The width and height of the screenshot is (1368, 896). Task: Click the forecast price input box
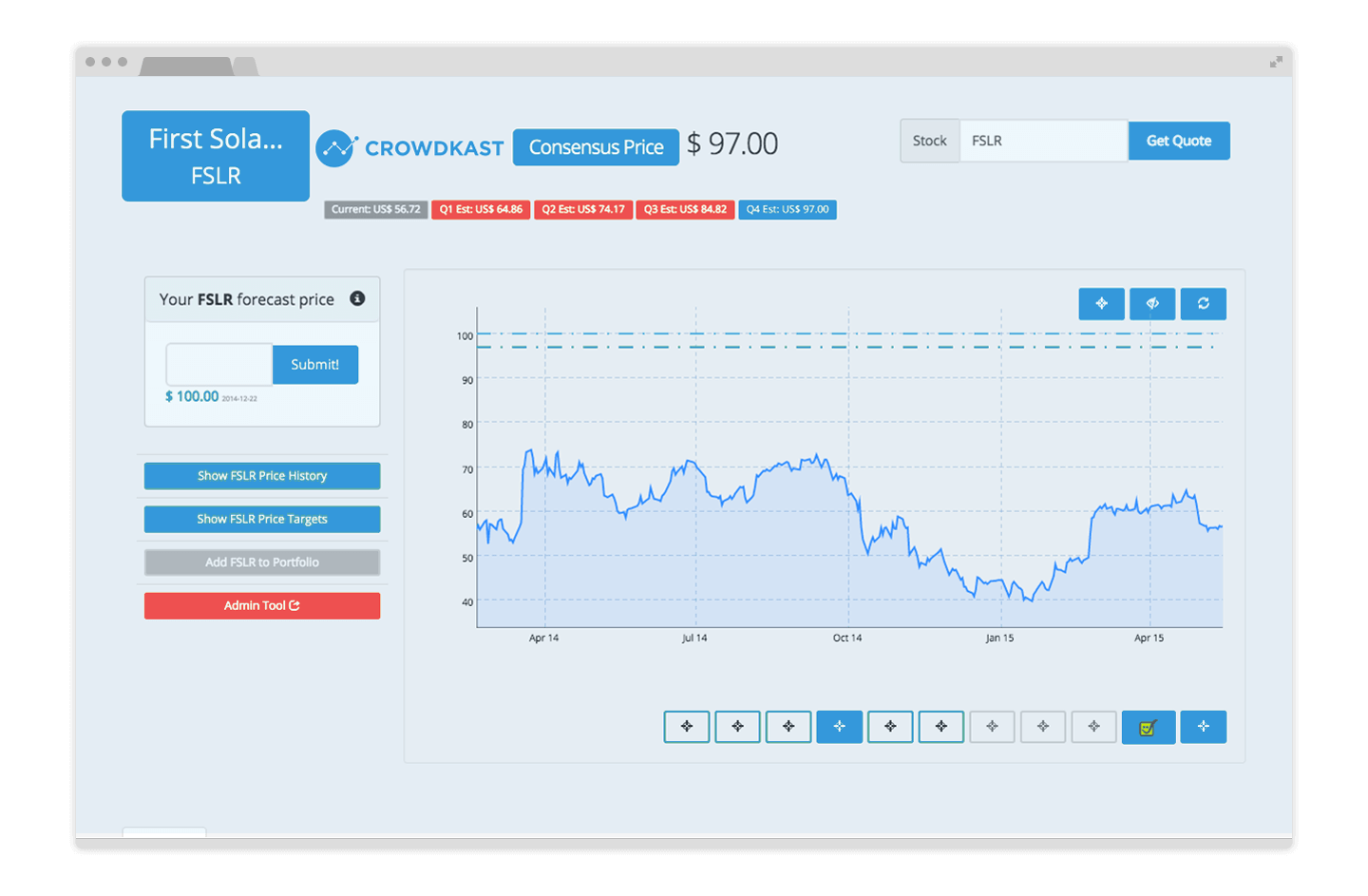[219, 365]
